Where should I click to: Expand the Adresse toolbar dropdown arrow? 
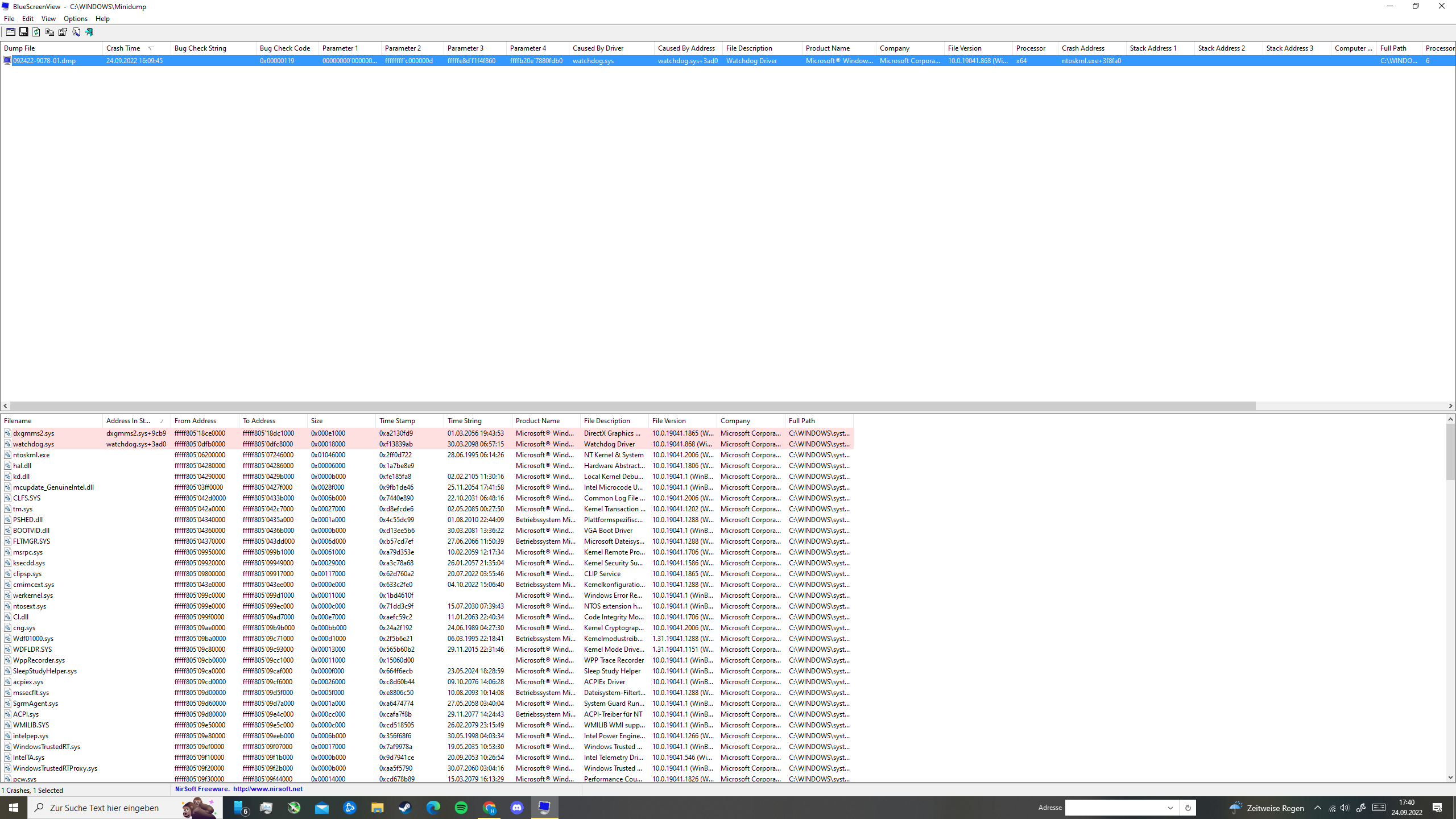pyautogui.click(x=1170, y=808)
